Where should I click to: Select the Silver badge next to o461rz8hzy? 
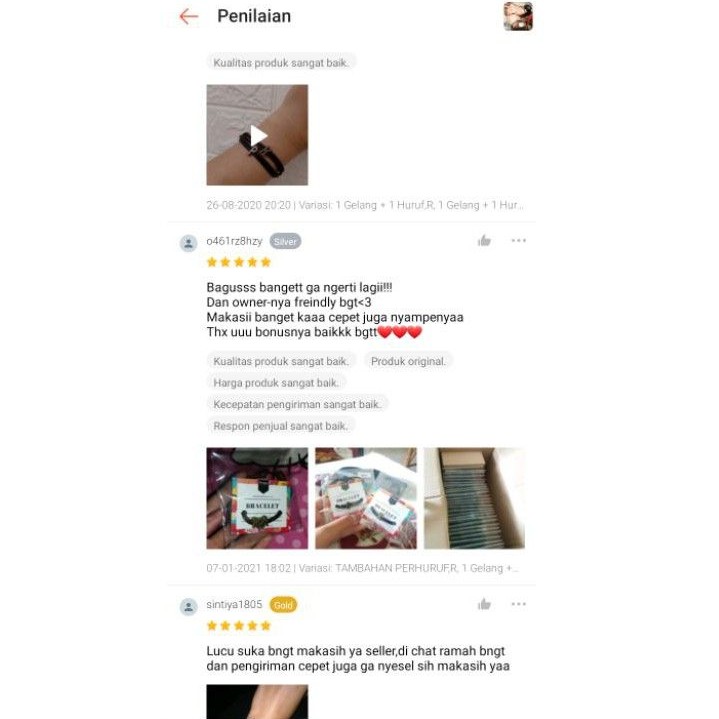click(x=285, y=241)
